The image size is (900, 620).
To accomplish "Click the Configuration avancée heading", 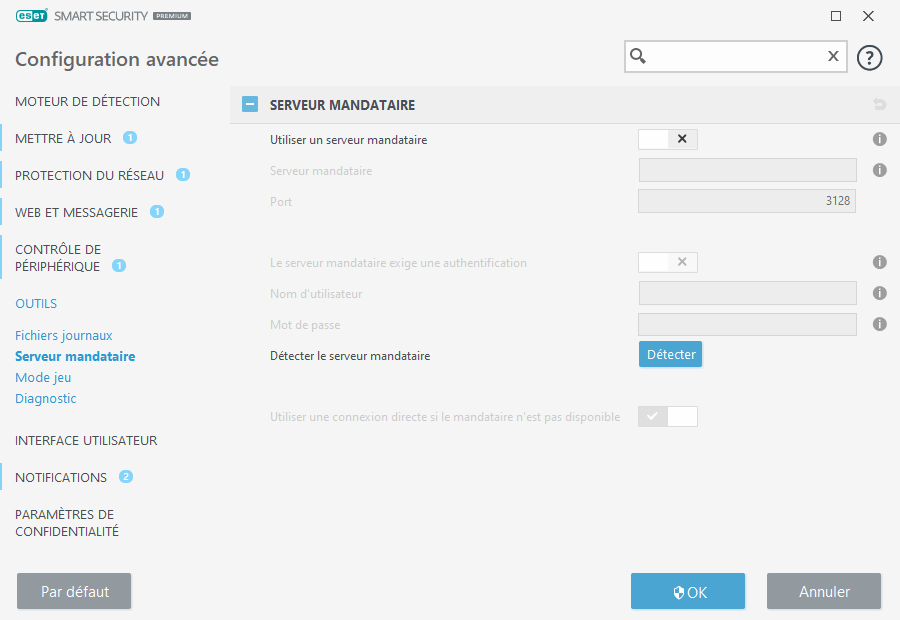I will (x=117, y=59).
